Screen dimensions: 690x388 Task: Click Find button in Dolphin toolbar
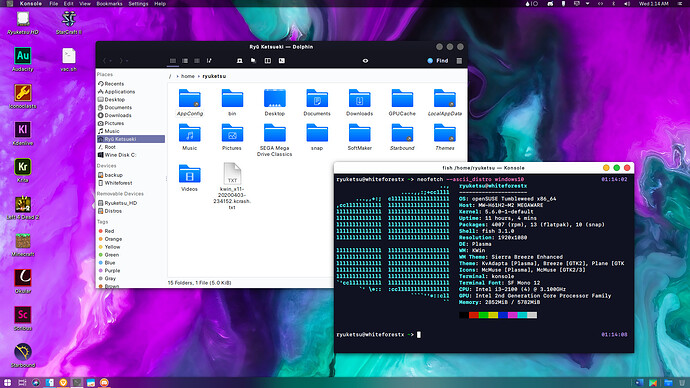tap(438, 61)
